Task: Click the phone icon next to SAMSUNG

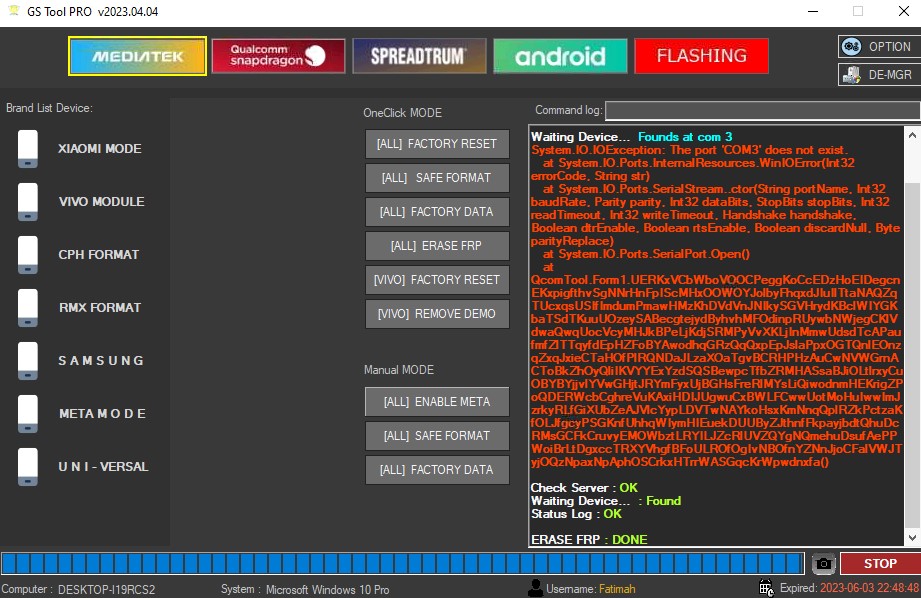Action: pyautogui.click(x=28, y=360)
